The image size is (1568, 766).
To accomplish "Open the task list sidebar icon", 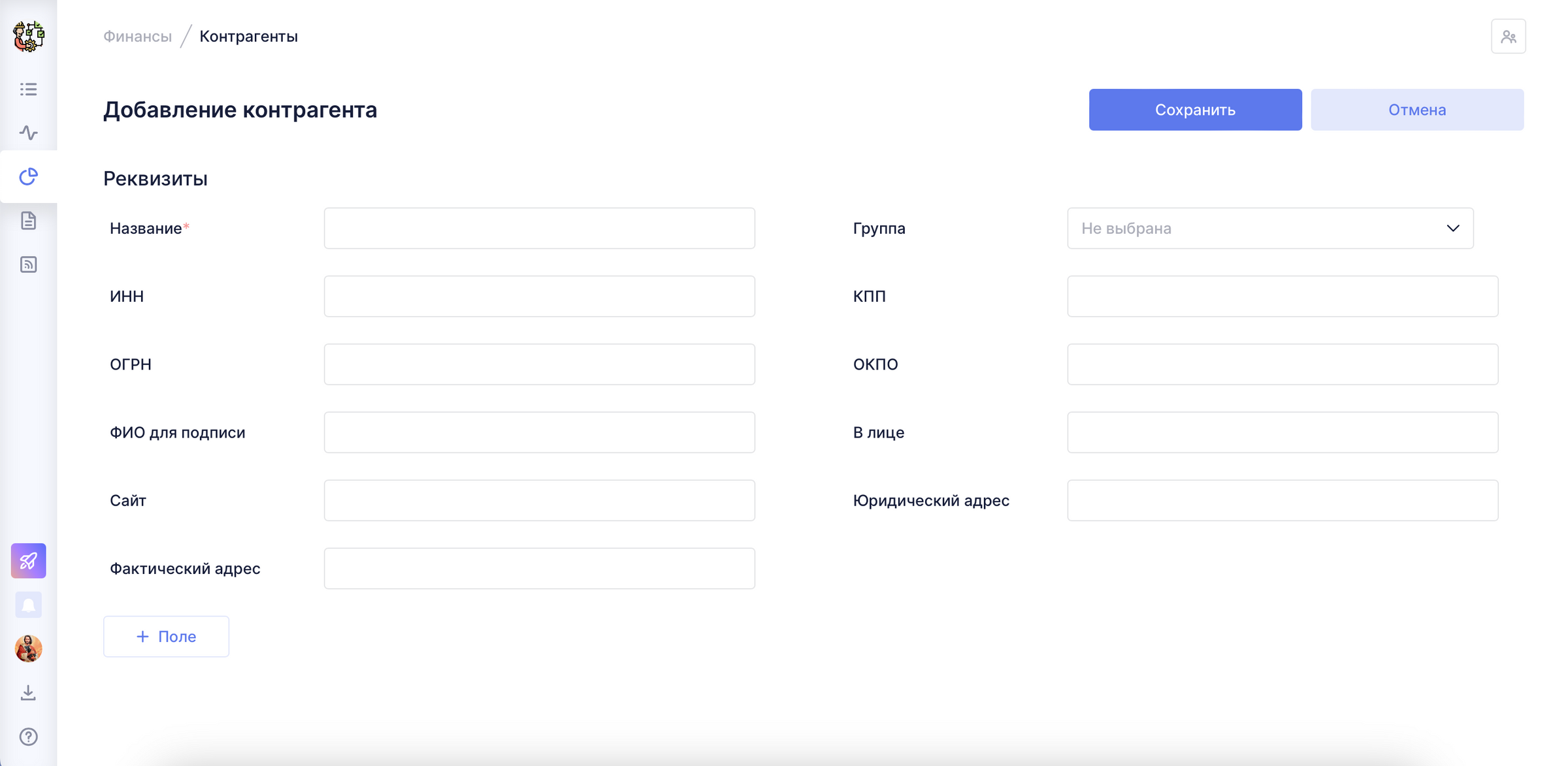I will [x=28, y=89].
